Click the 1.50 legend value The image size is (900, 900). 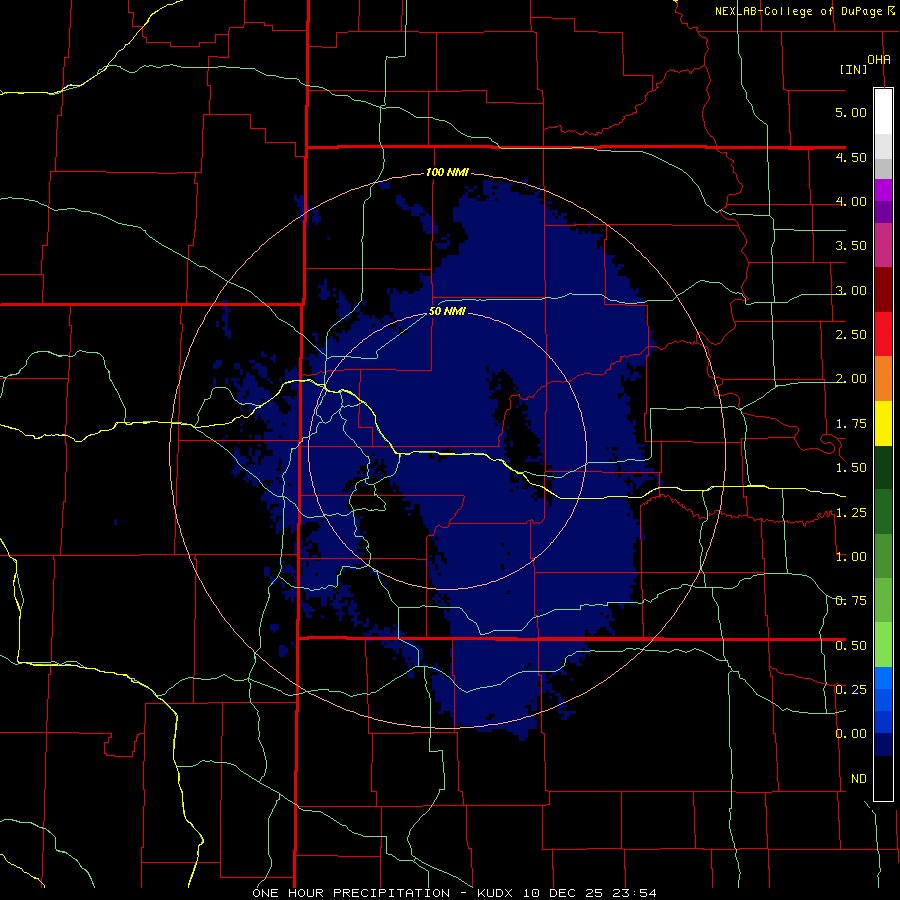[851, 468]
